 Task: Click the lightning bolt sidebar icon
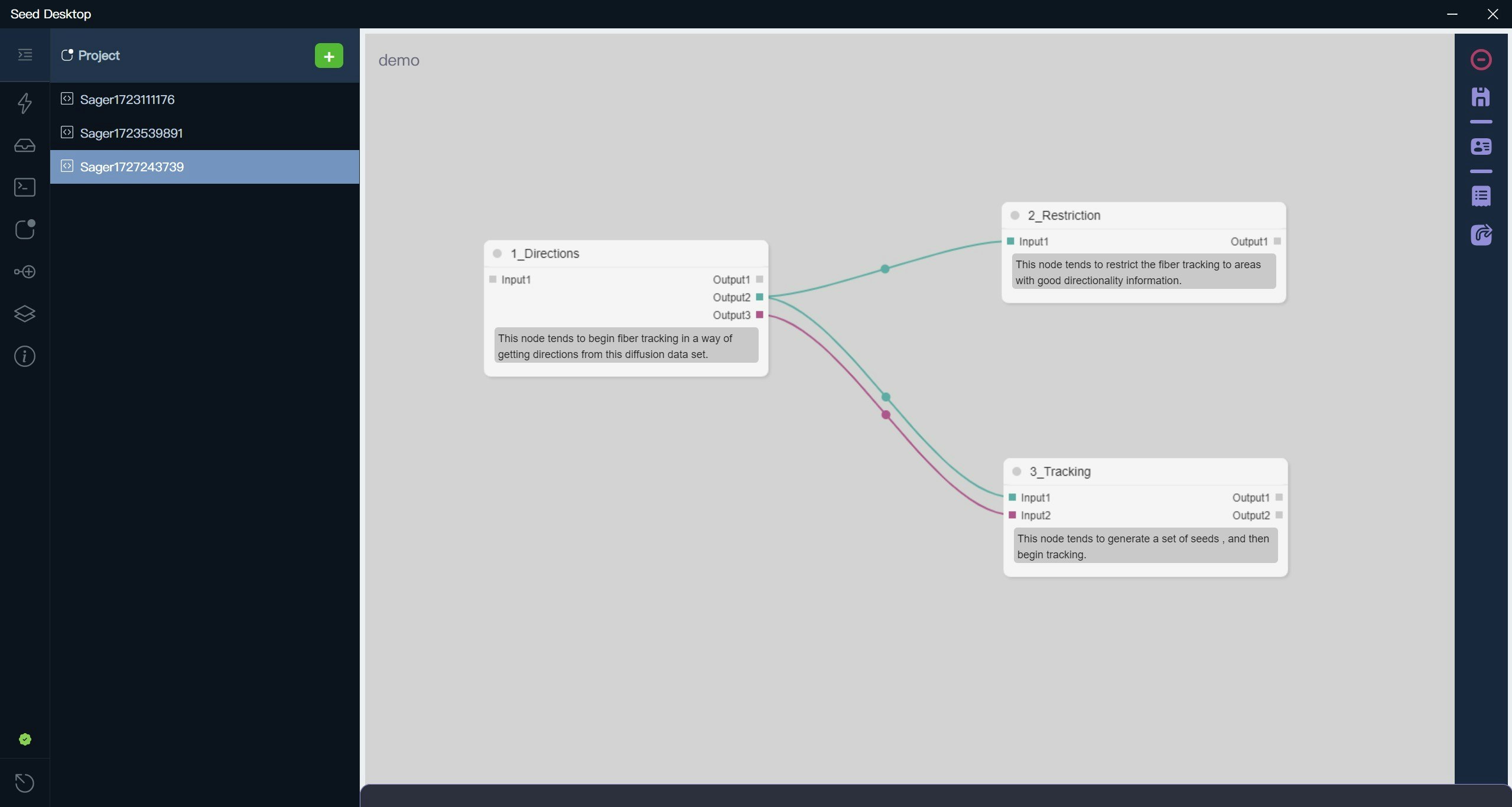[24, 103]
